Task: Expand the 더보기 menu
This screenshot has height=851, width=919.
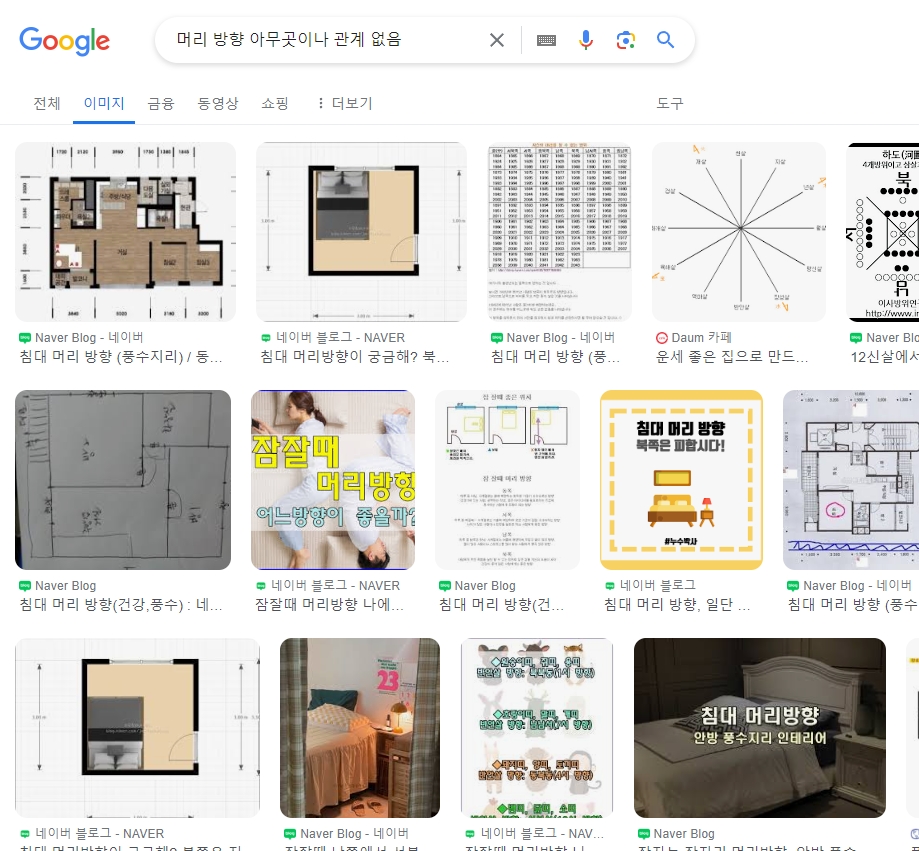Action: tap(345, 103)
